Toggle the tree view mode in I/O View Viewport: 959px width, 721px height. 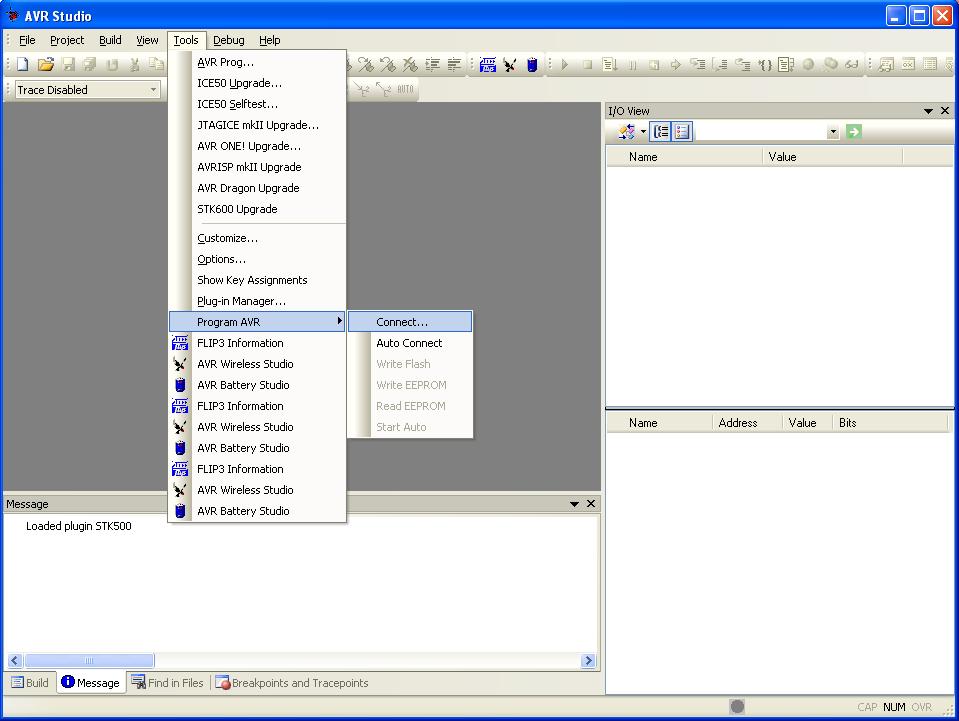661,132
